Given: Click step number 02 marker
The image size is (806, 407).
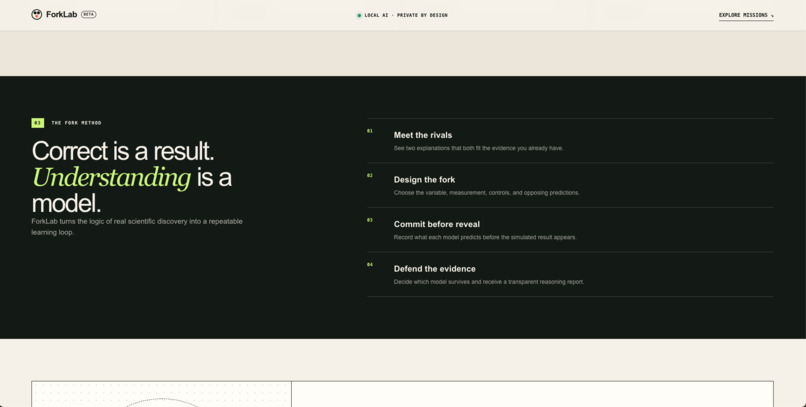Looking at the screenshot, I should (x=370, y=176).
